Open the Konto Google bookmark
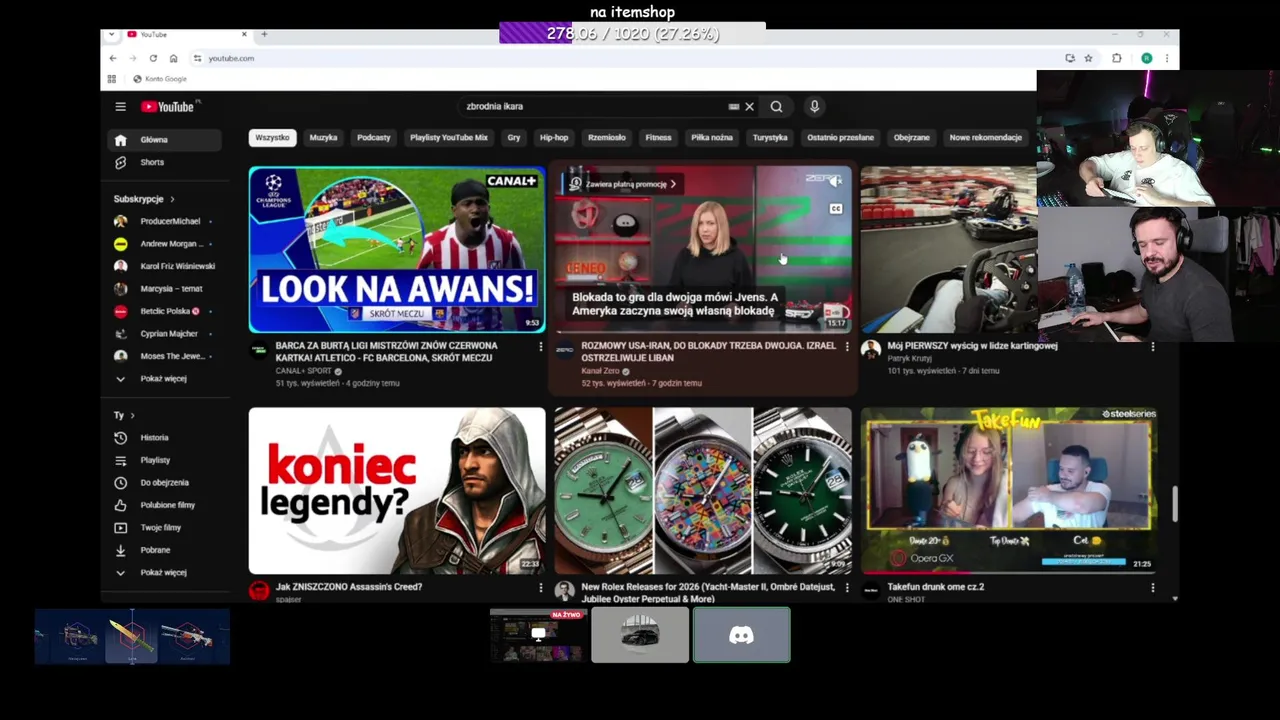This screenshot has width=1280, height=720. click(x=160, y=79)
